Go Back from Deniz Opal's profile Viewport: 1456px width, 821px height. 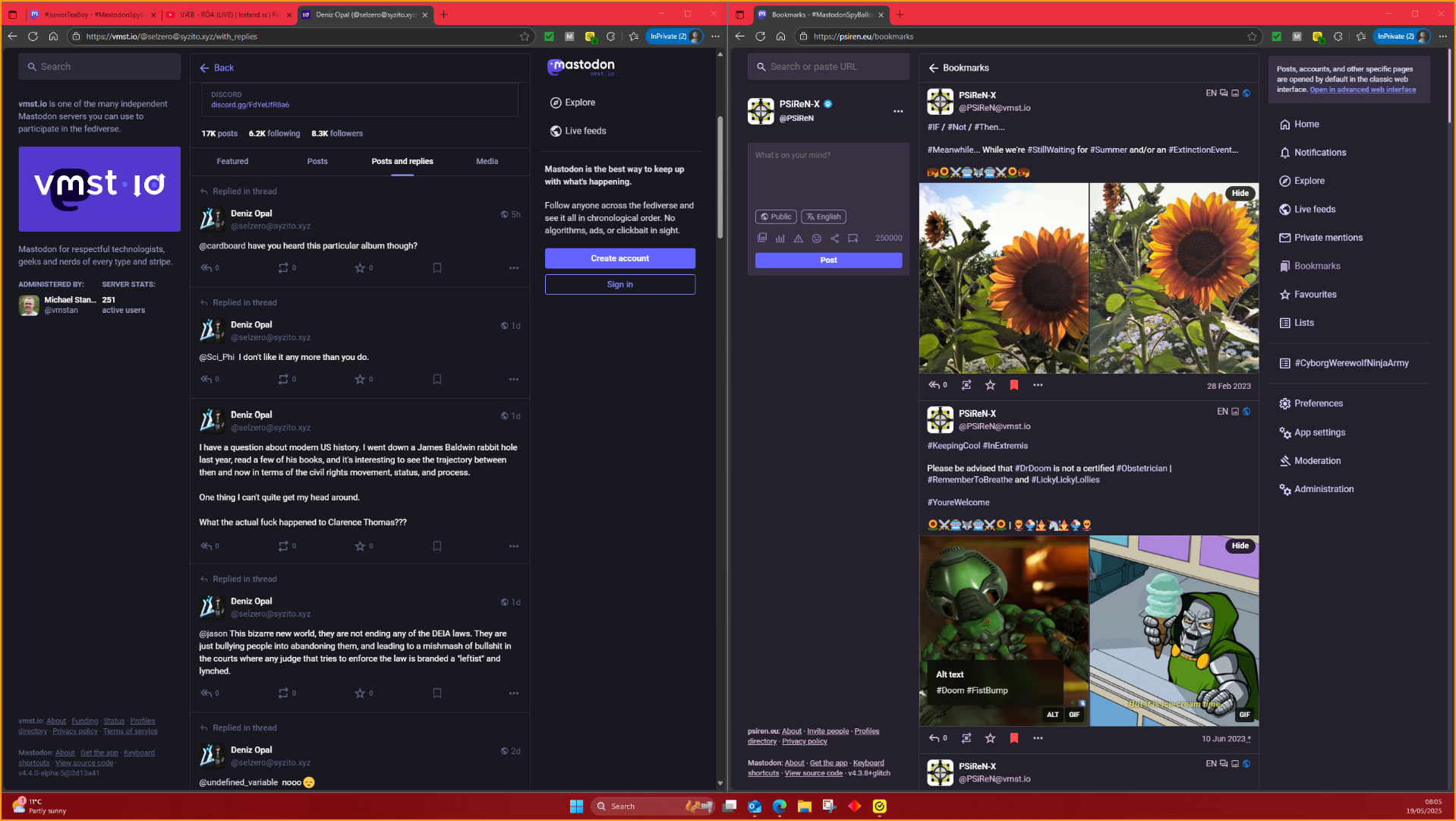tap(216, 68)
